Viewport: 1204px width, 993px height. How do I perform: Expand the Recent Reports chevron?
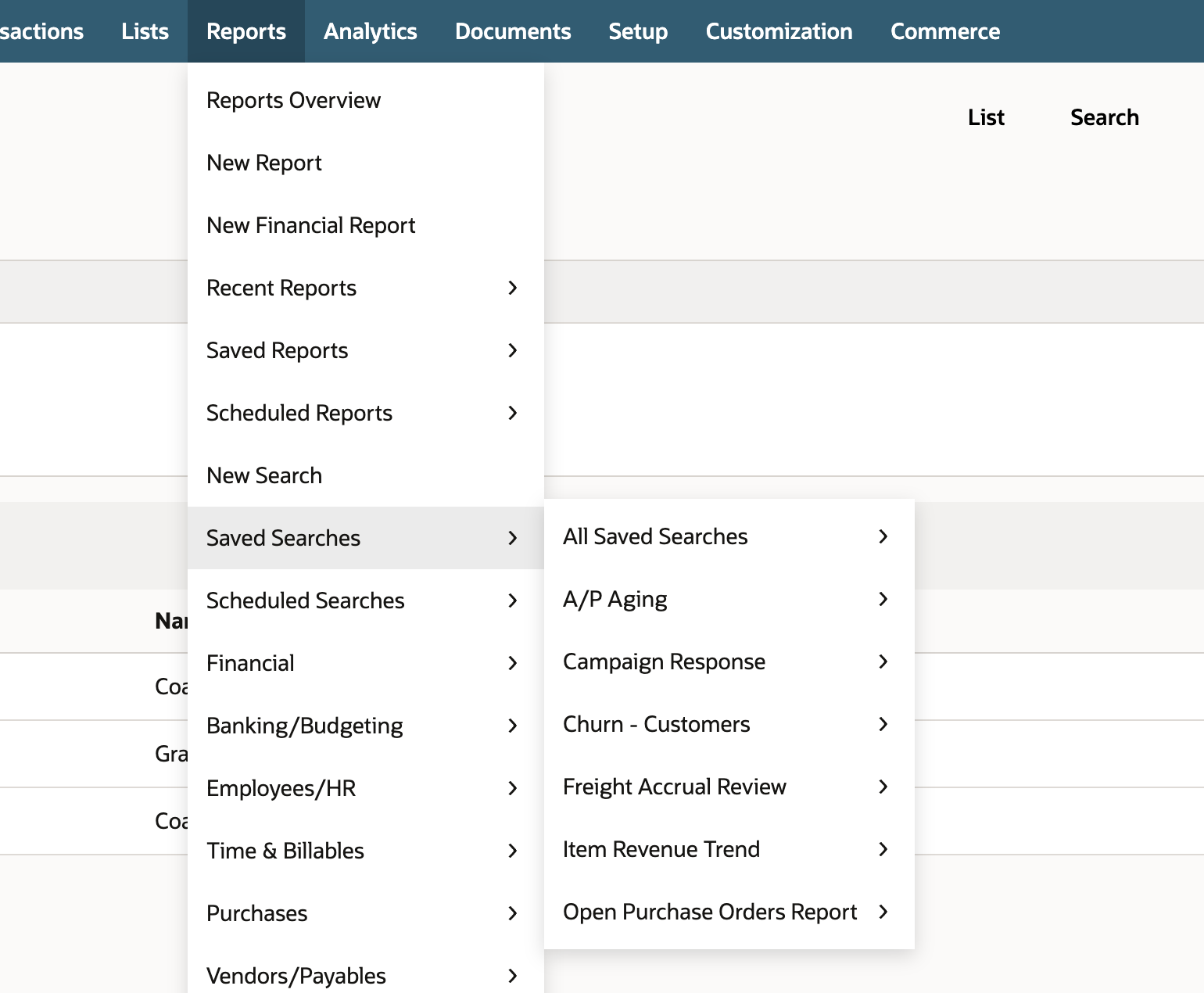[x=513, y=288]
